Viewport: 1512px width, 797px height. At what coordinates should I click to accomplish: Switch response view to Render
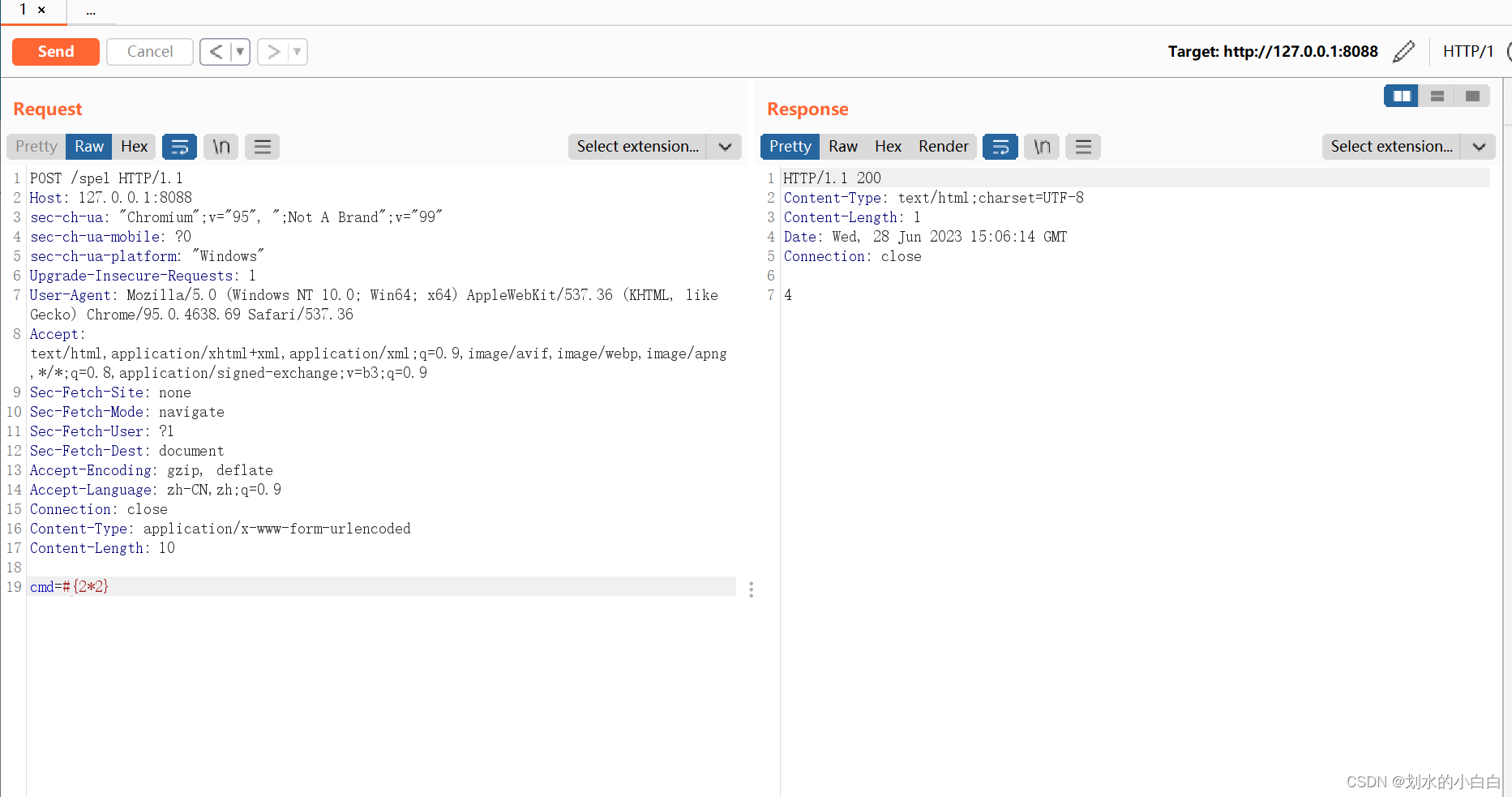(944, 147)
